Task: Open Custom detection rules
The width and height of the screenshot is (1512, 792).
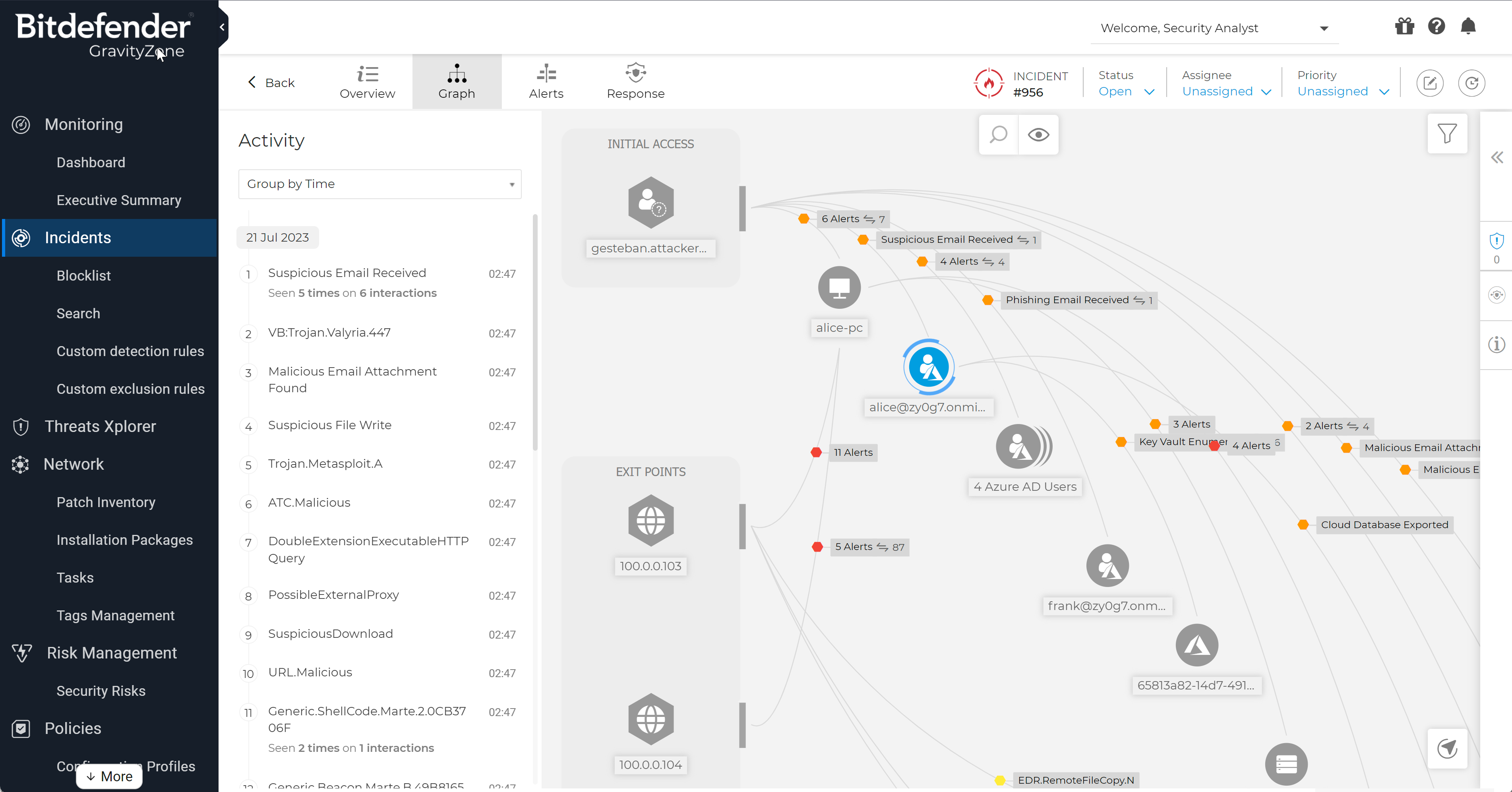Action: (x=130, y=351)
